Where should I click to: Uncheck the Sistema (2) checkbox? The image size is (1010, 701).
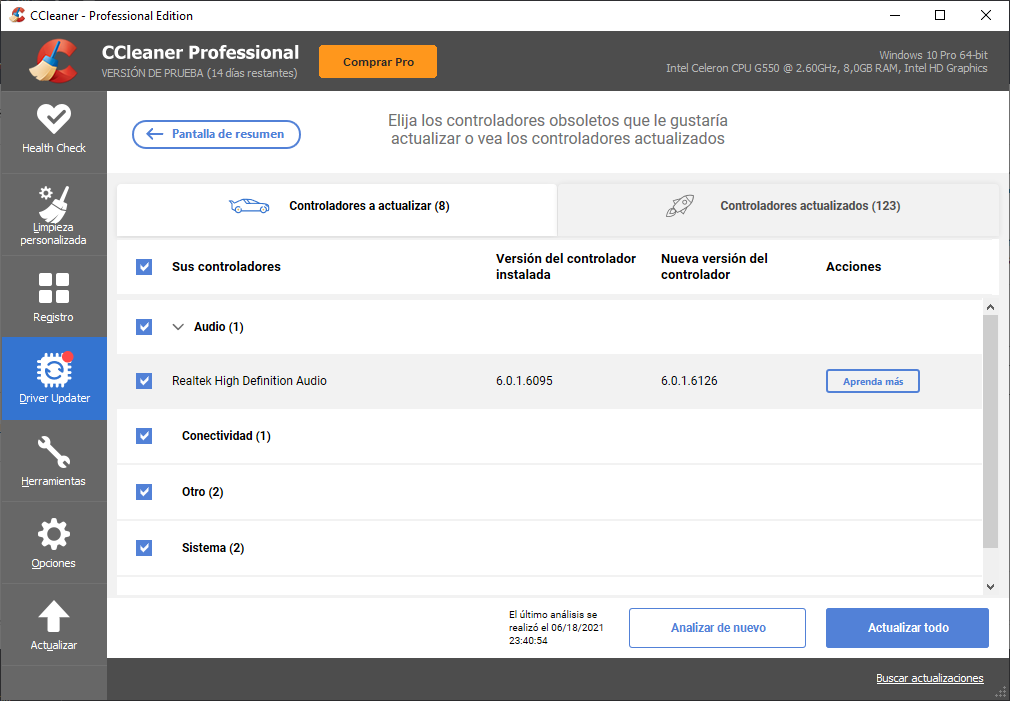coord(144,548)
